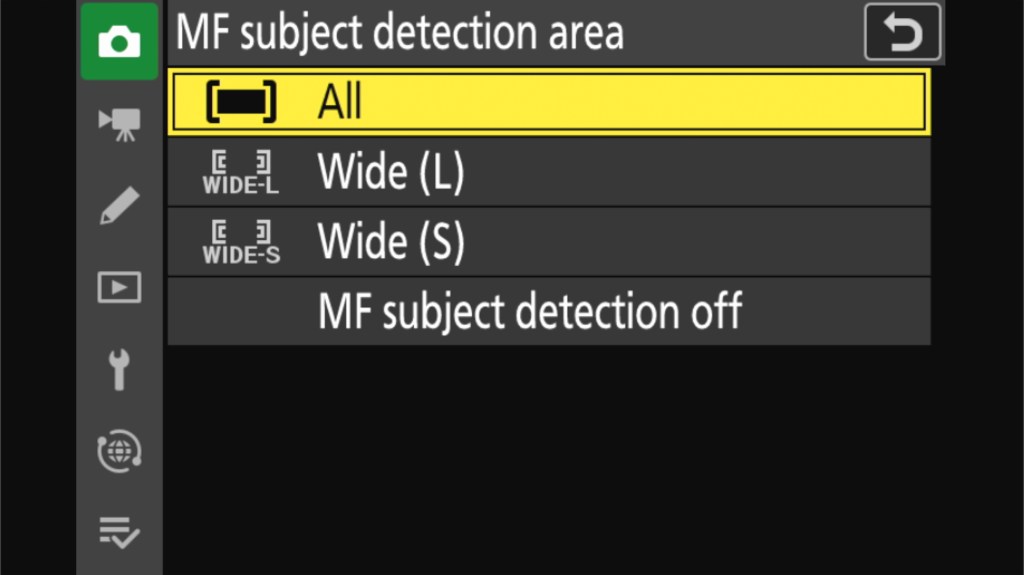1024x575 pixels.
Task: Click the WIDE-S area icon
Action: tap(241, 242)
